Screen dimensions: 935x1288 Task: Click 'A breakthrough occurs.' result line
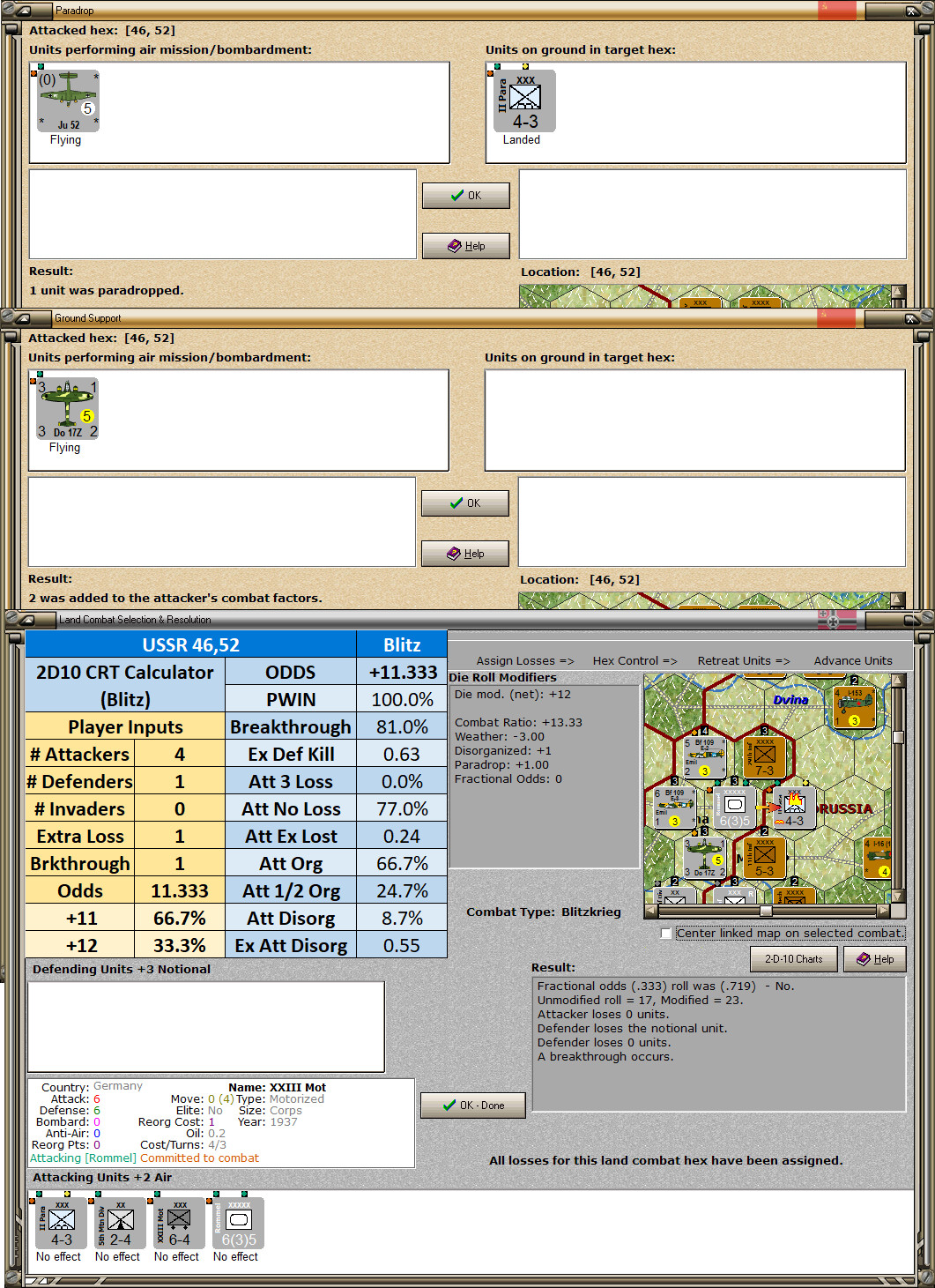pos(605,1056)
